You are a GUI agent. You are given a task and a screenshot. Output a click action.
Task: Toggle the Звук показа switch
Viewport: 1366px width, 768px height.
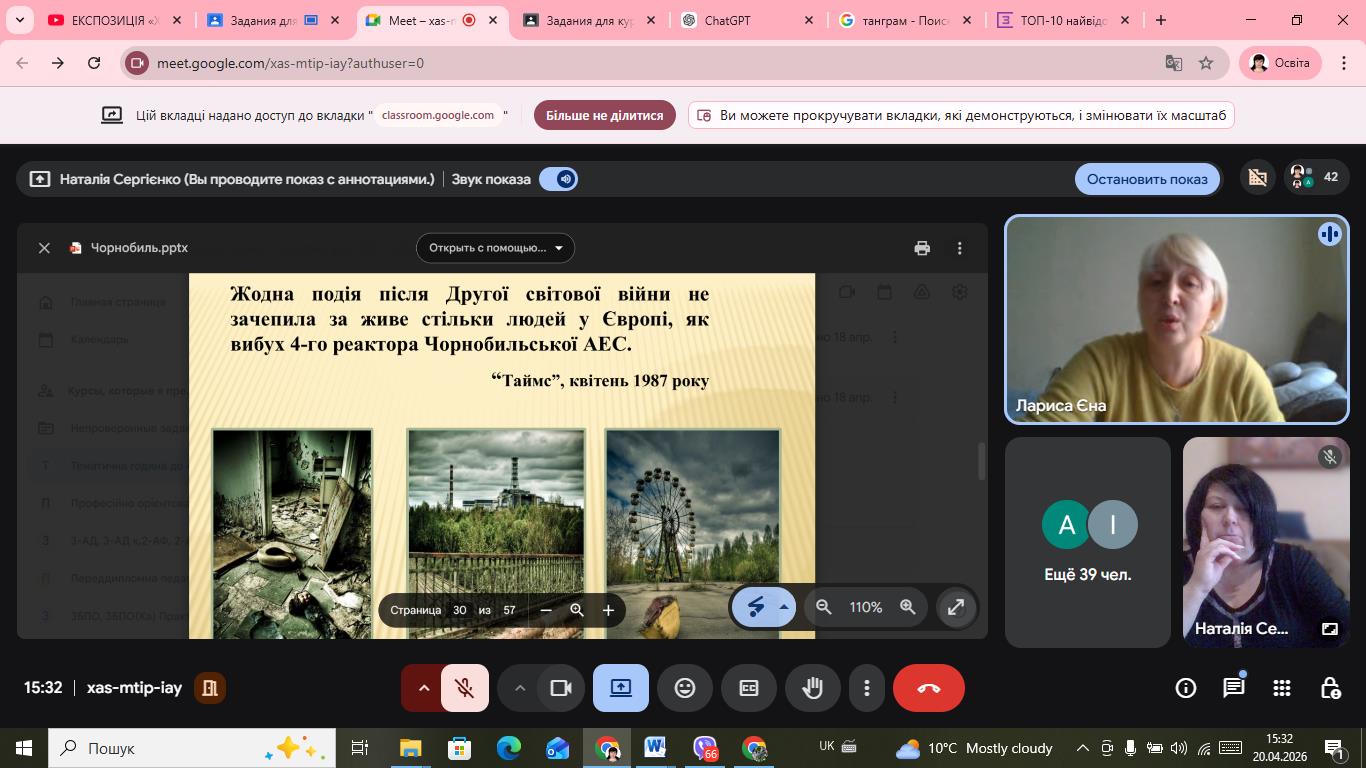point(558,179)
